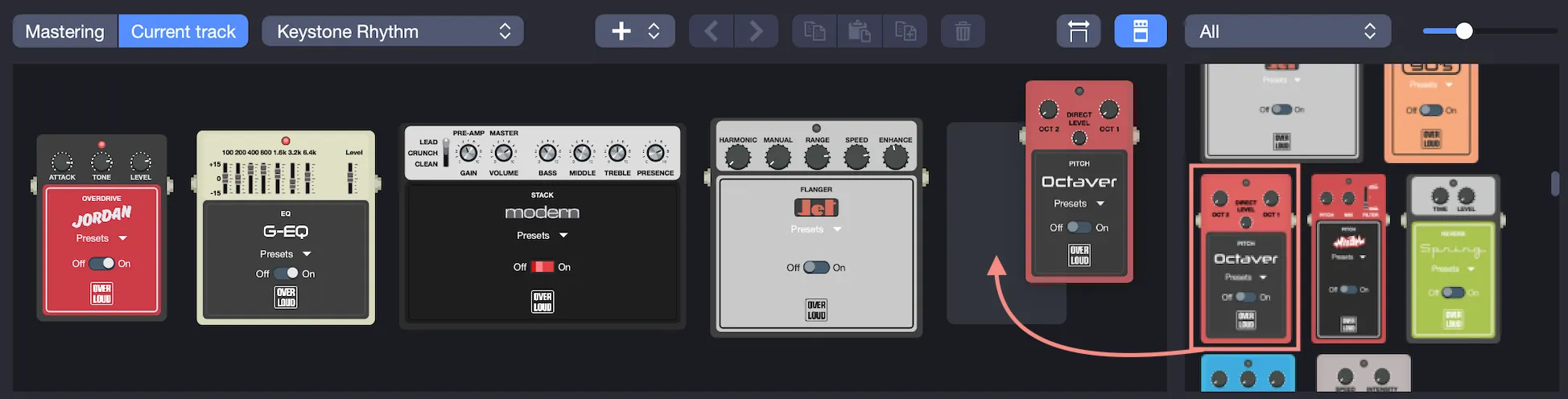1568x399 pixels.
Task: Click the LEVEL knob on Jordan overdrive
Action: coord(141,162)
